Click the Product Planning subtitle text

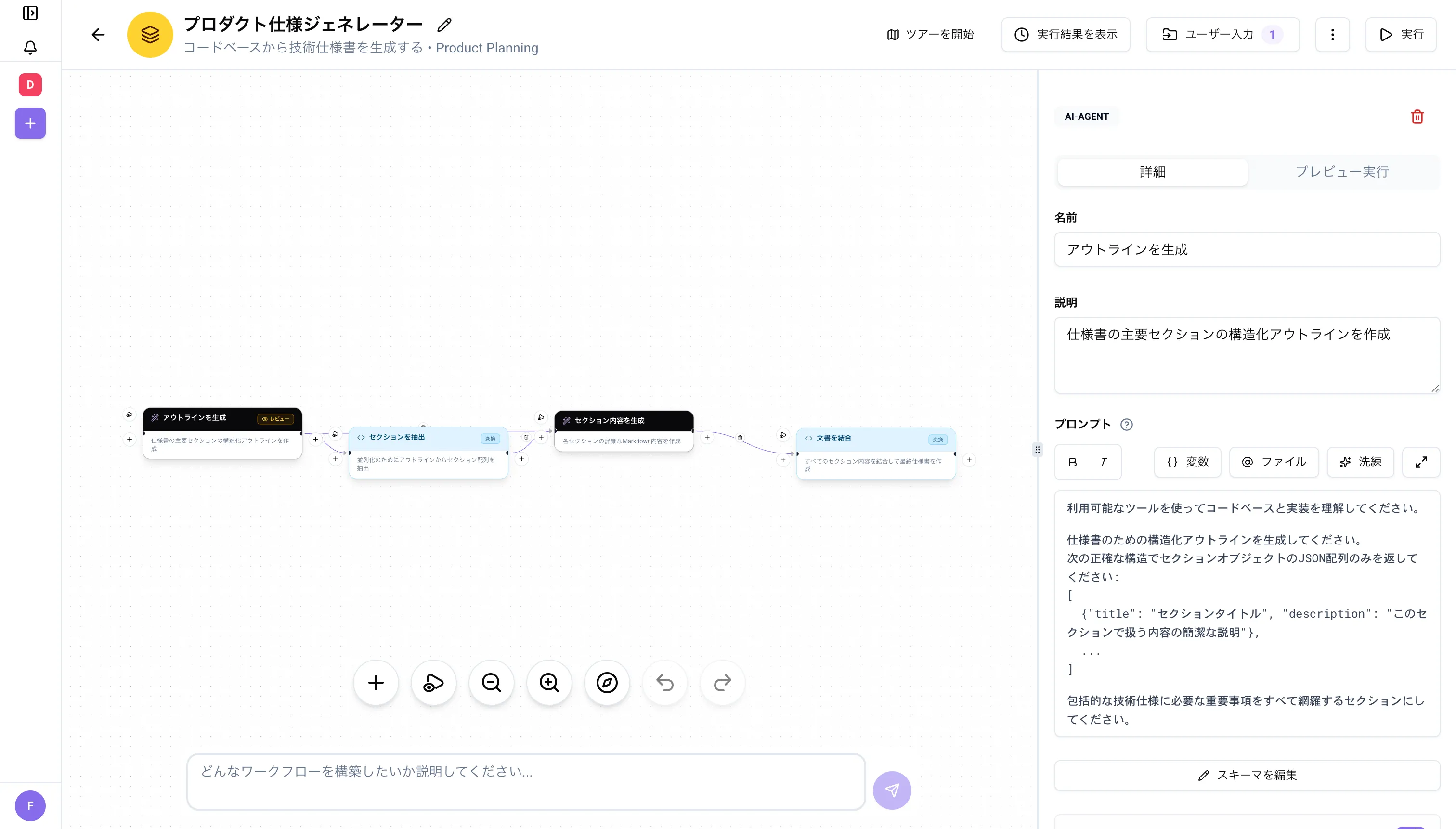coord(487,48)
